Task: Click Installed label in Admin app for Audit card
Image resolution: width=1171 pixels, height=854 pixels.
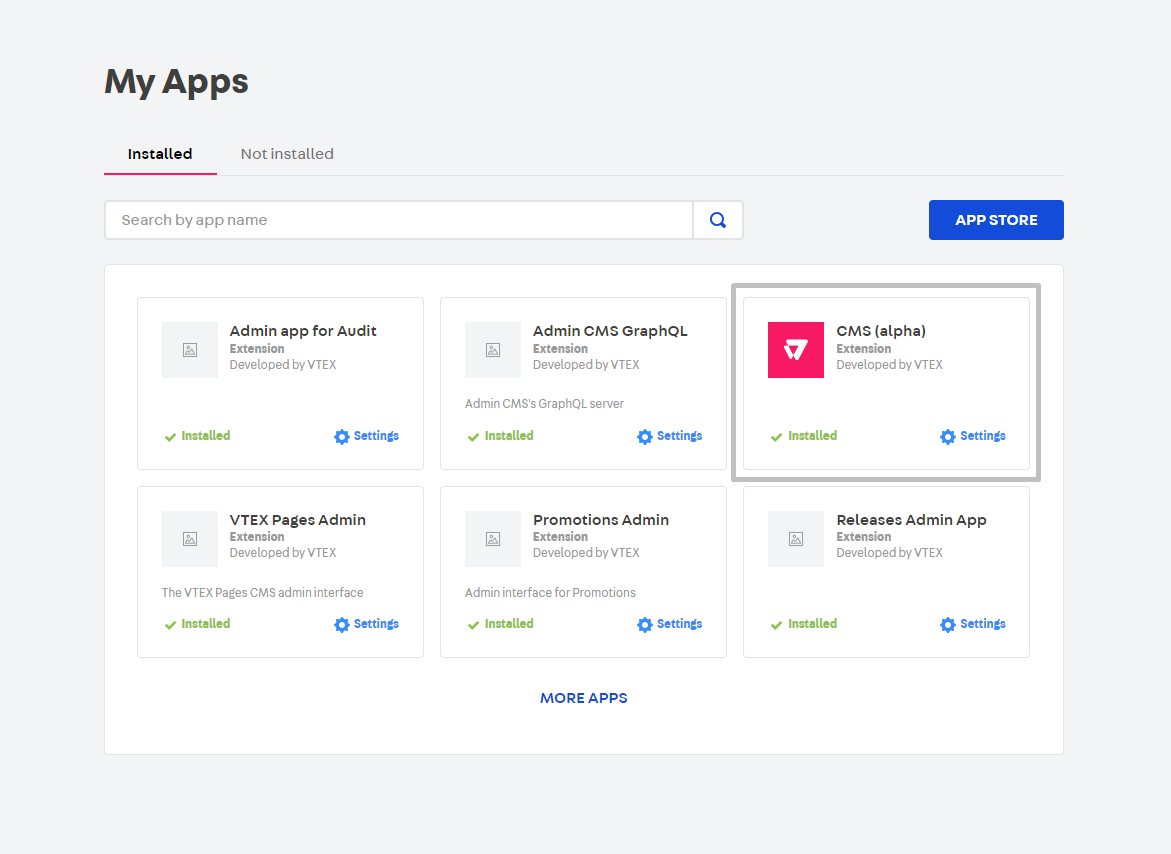Action: tap(205, 436)
